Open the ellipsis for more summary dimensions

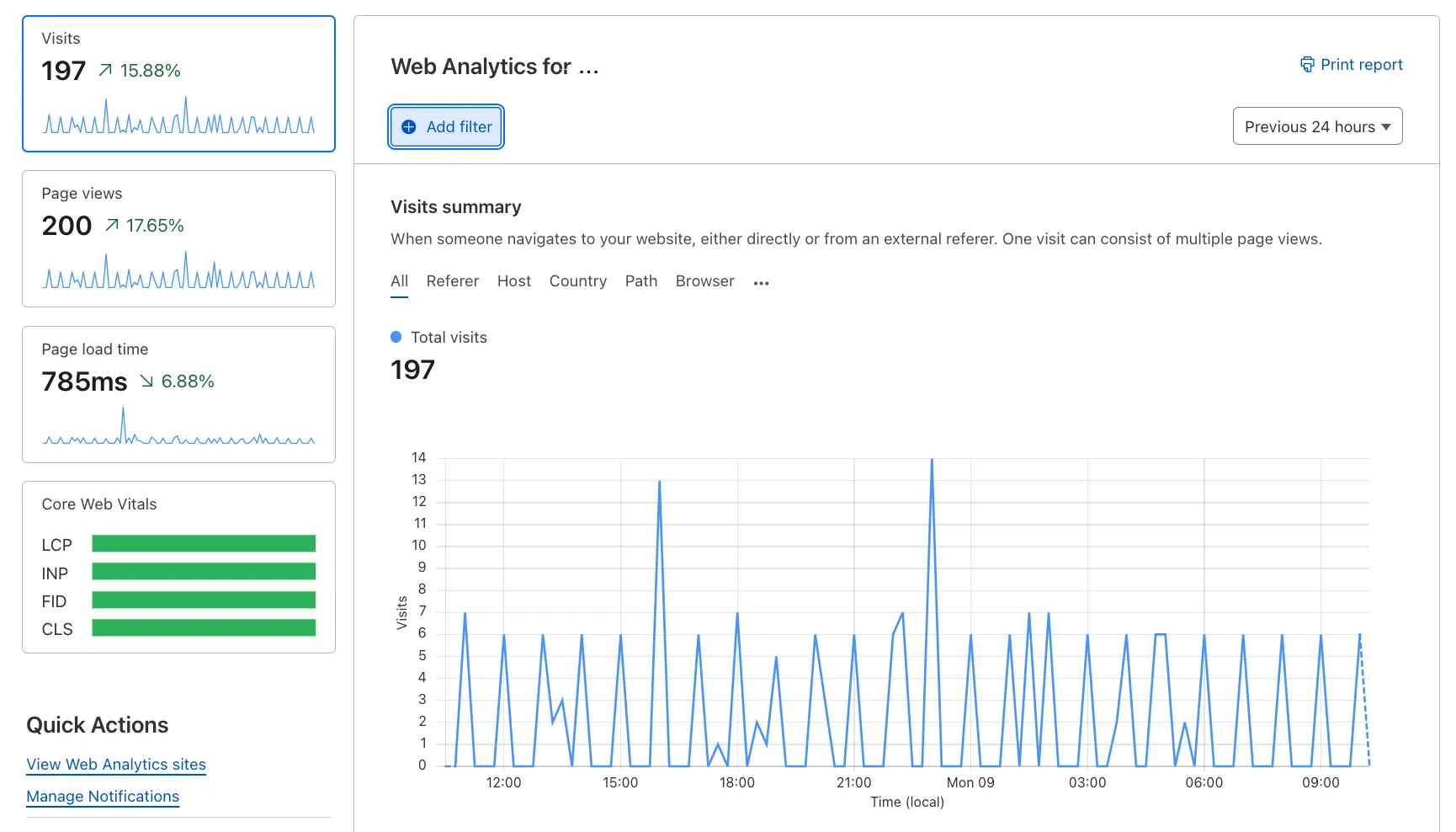point(761,282)
